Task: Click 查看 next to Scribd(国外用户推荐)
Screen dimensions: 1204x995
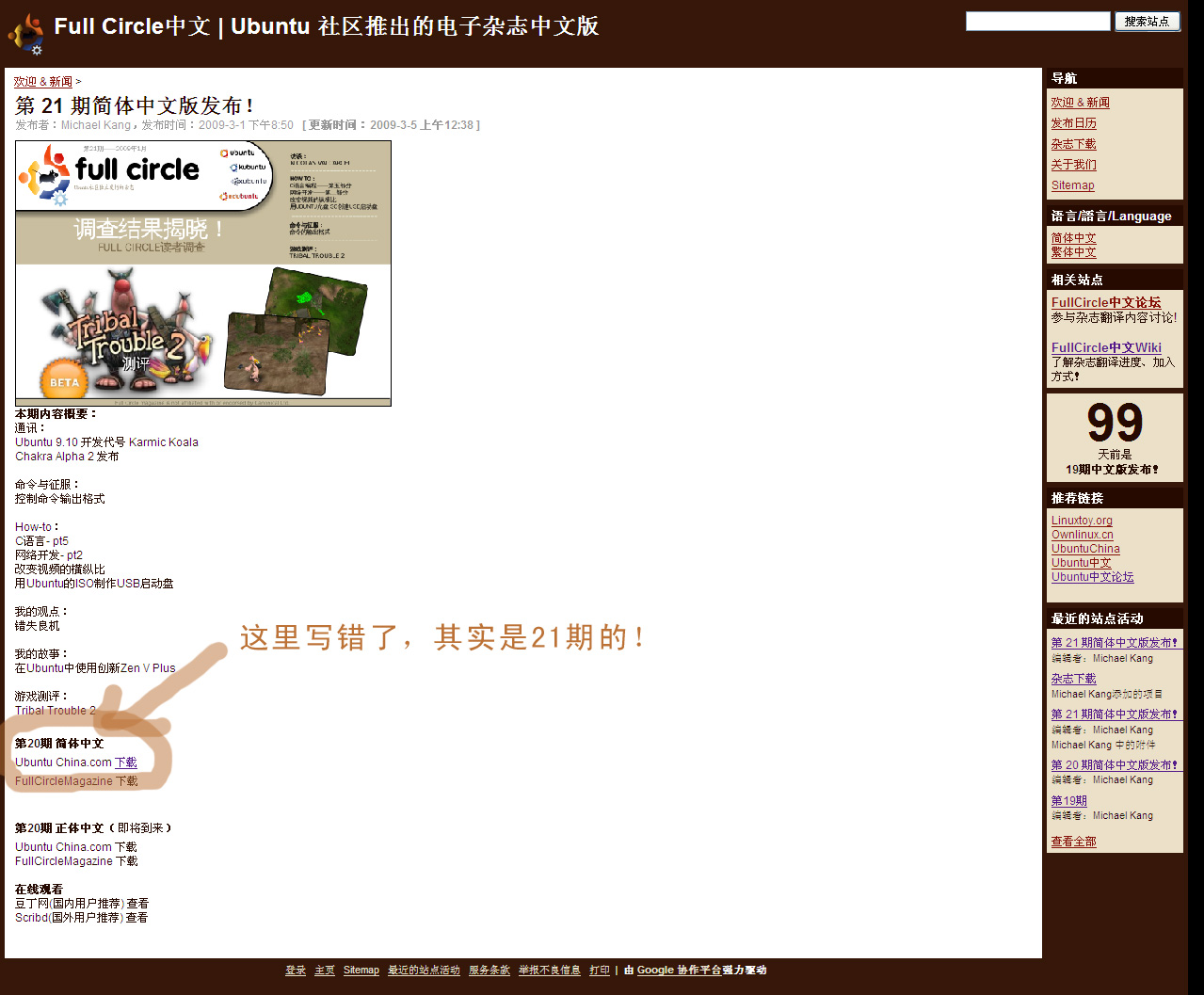Action: tap(137, 918)
